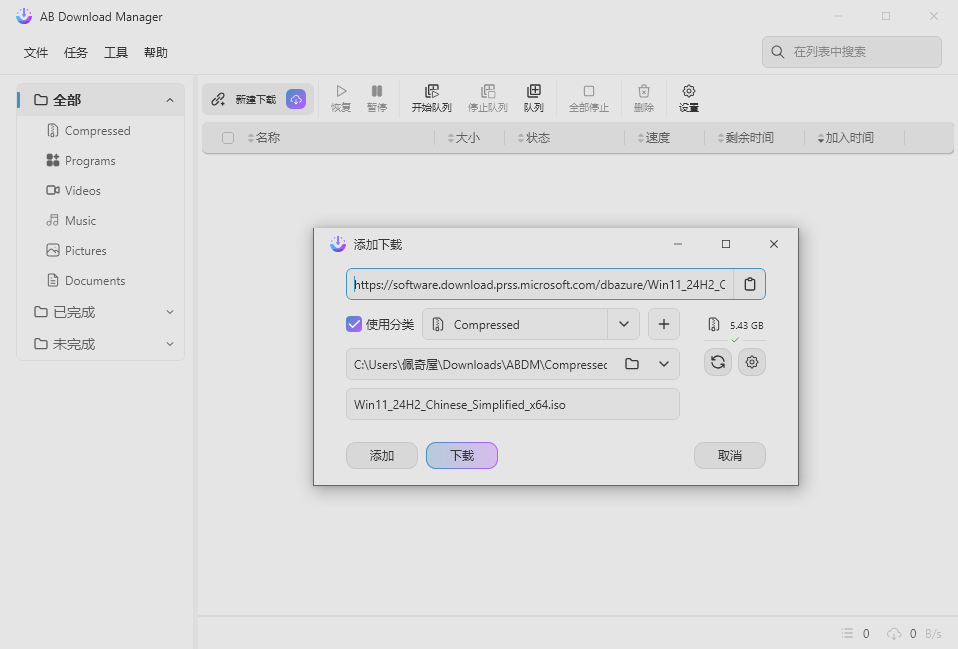Click the search in list field

point(852,52)
